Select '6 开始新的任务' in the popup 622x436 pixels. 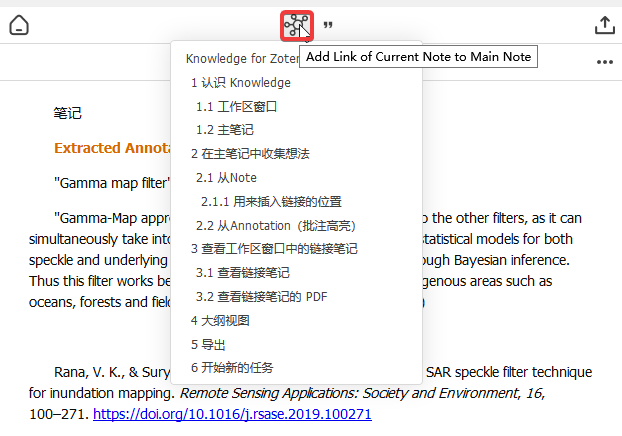point(232,367)
